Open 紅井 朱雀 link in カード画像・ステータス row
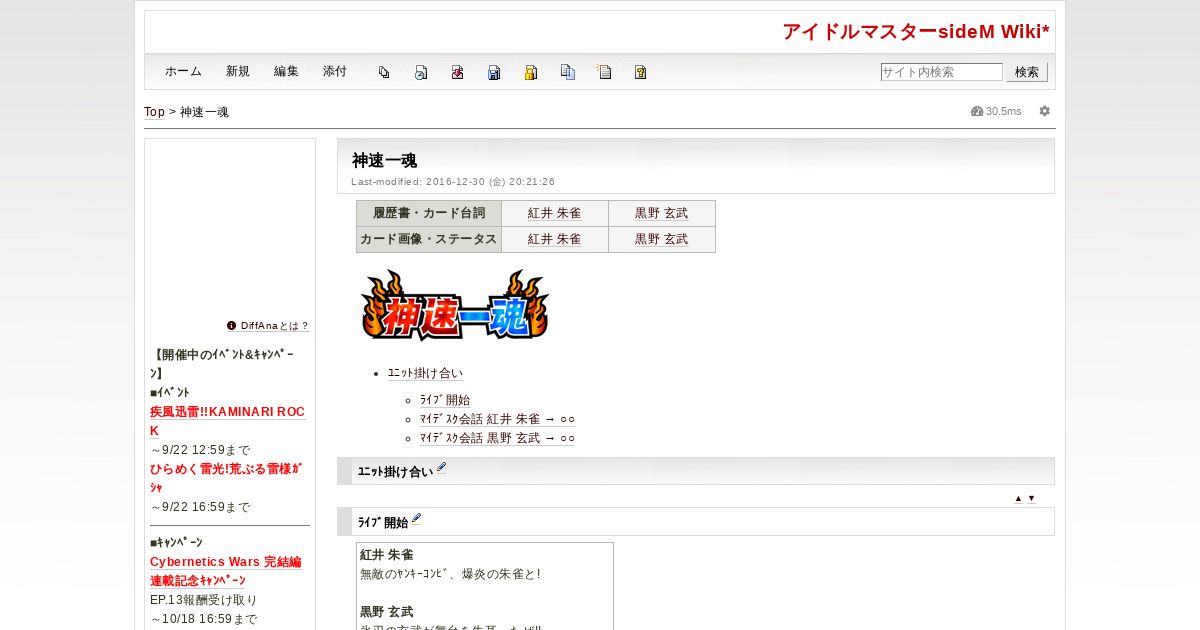 click(554, 239)
